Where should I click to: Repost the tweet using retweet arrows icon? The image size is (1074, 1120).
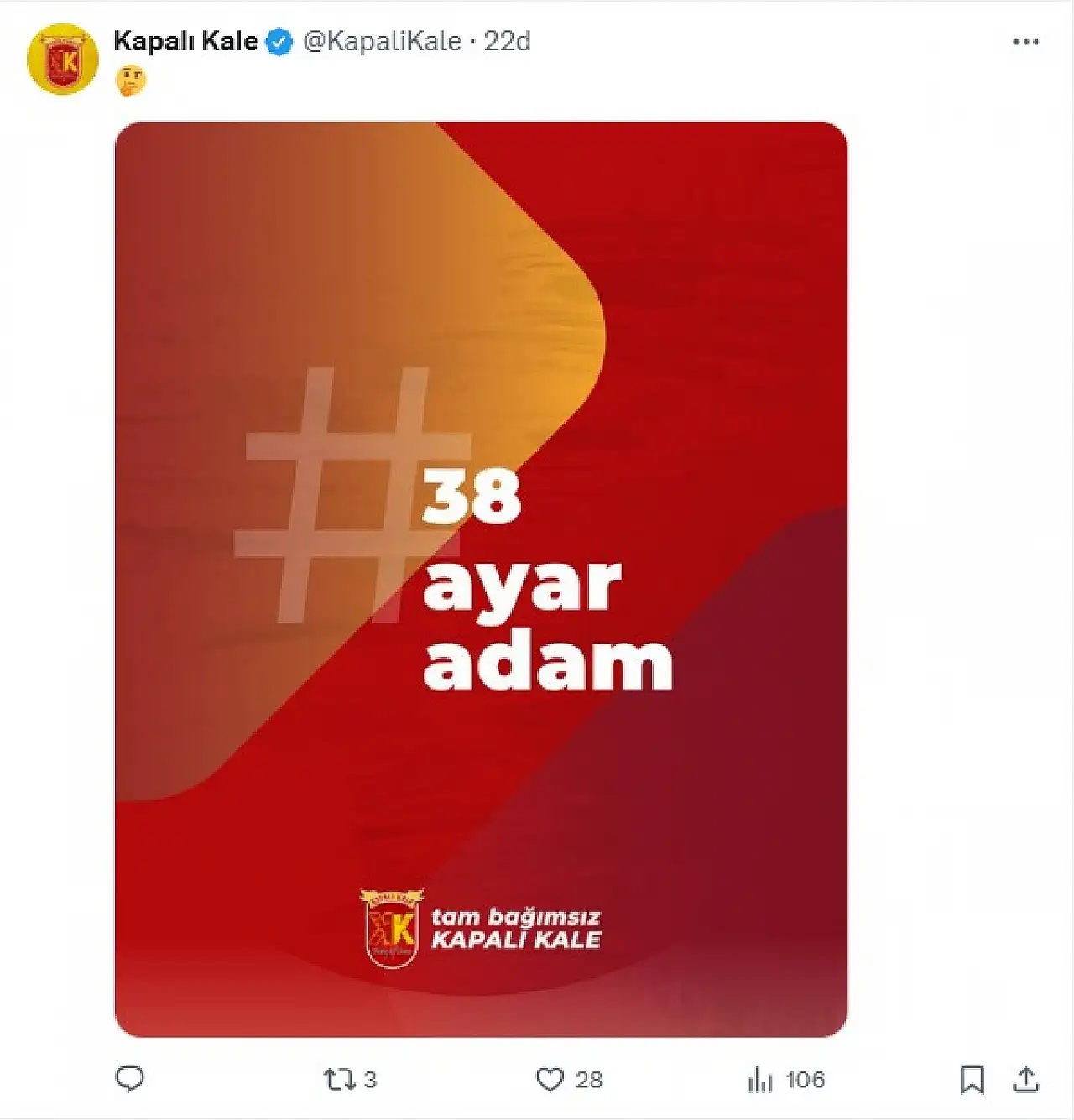(339, 1080)
